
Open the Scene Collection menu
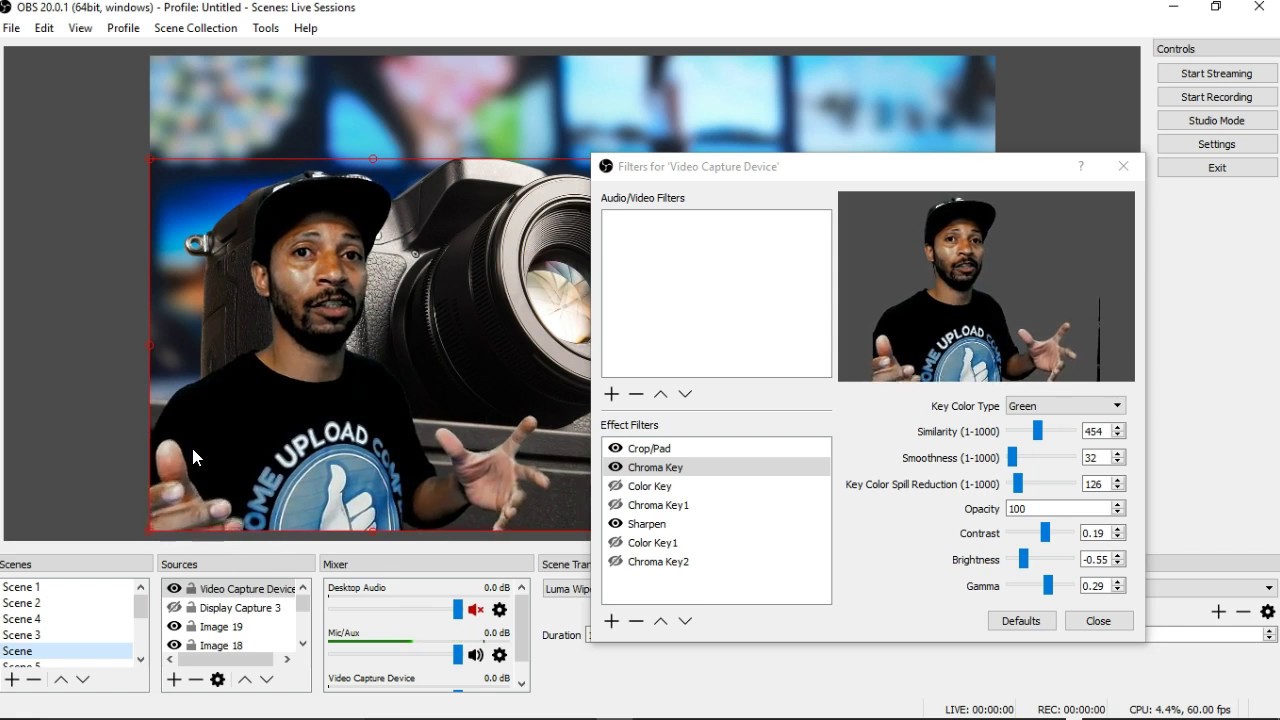click(196, 28)
